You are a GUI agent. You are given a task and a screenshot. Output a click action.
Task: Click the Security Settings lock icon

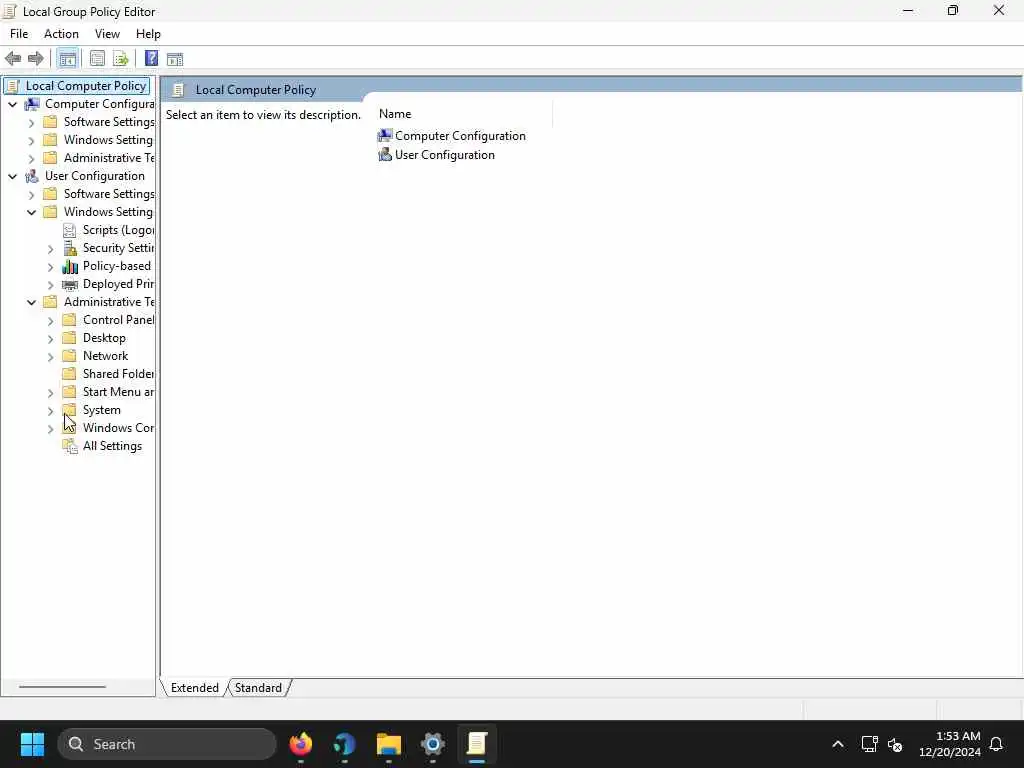[x=69, y=248]
